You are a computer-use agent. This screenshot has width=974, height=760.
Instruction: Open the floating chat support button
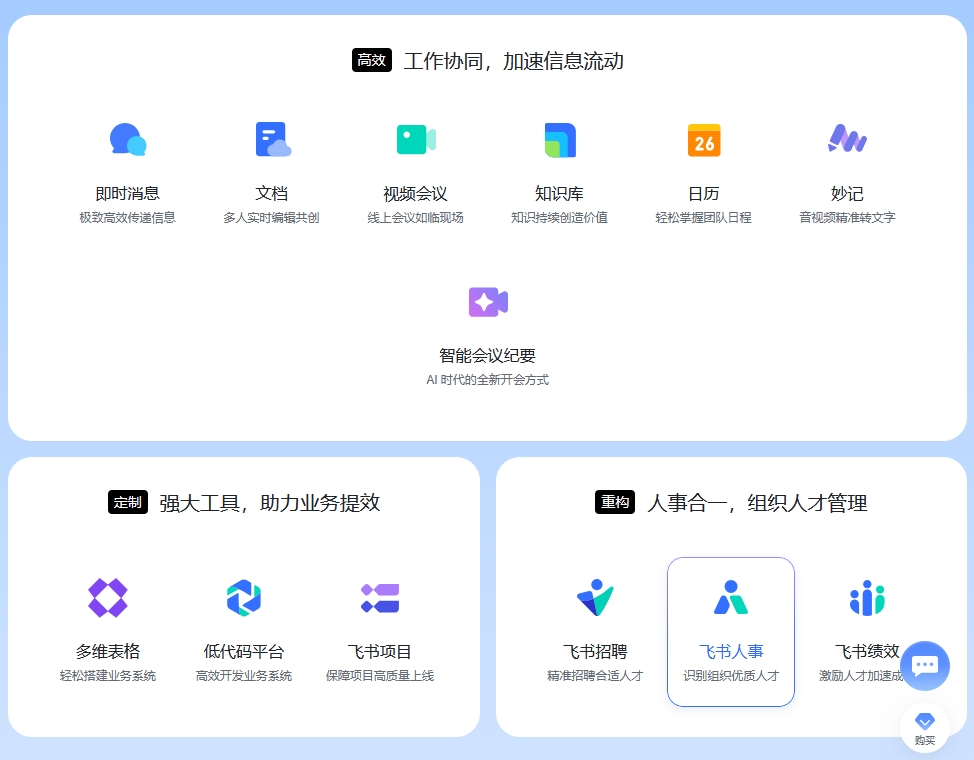(x=924, y=666)
